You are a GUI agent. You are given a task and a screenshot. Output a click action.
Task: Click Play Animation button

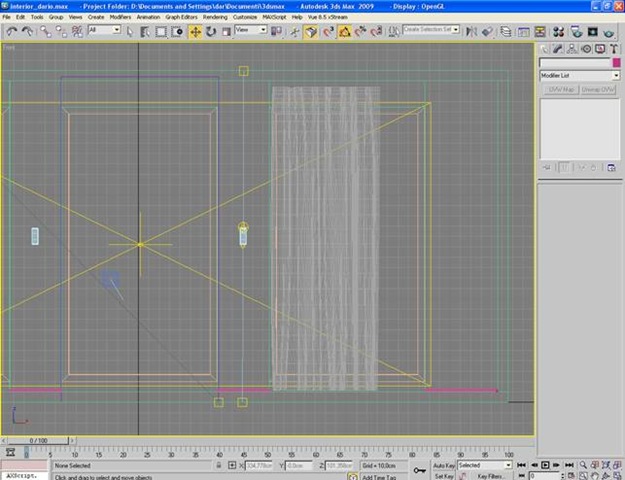tap(545, 465)
